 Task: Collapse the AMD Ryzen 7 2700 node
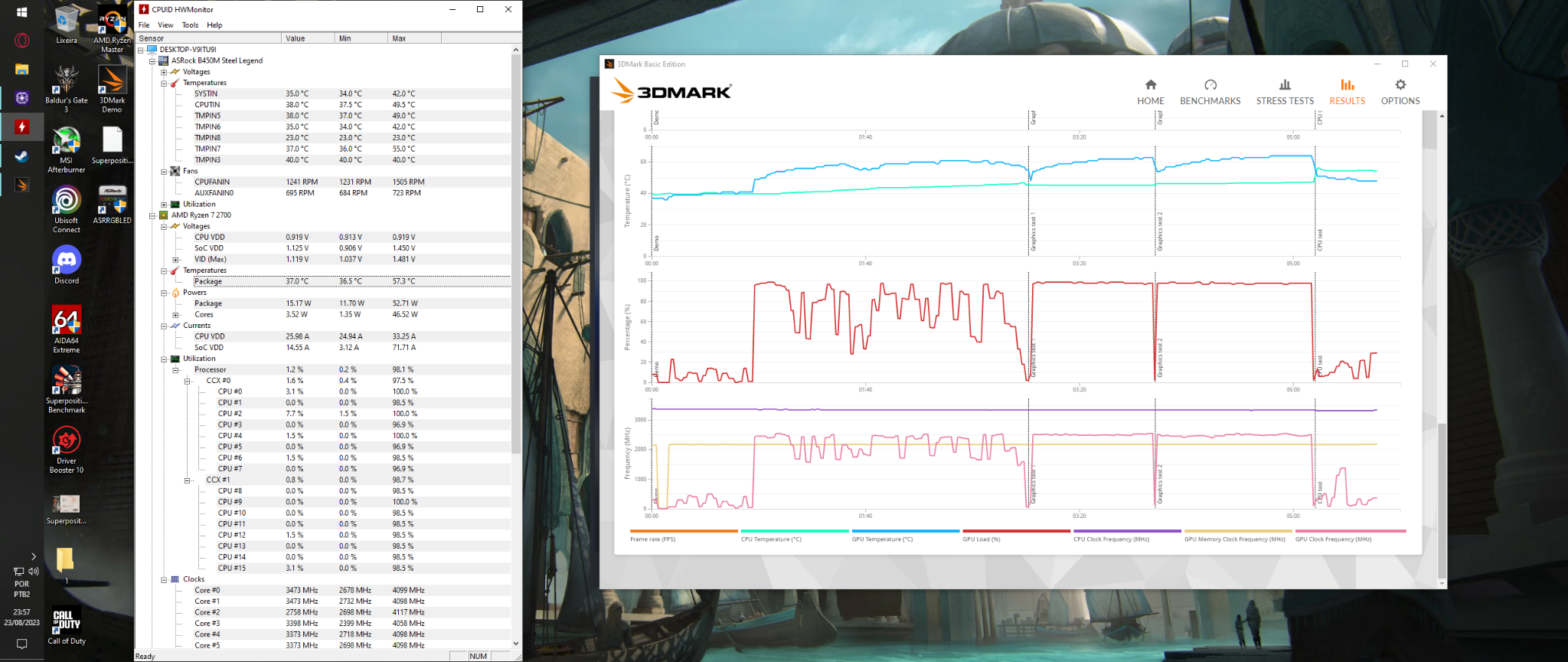(152, 215)
